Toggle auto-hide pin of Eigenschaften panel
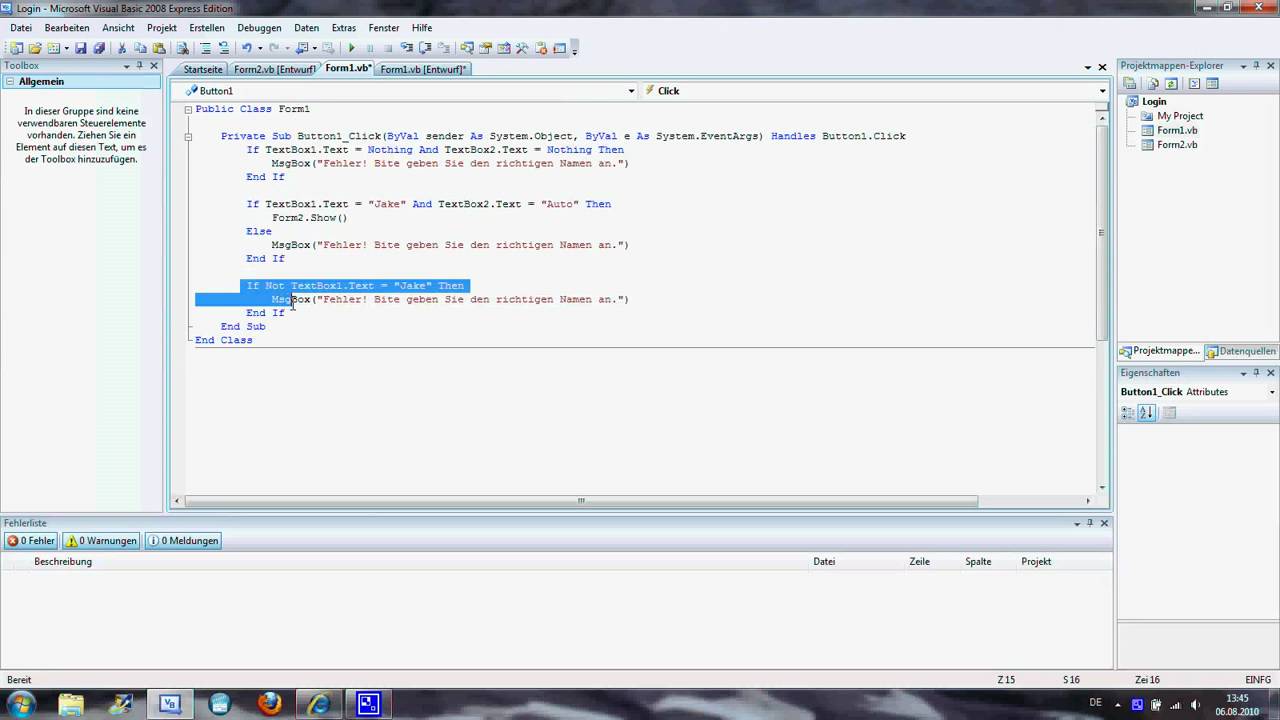Viewport: 1280px width, 720px height. coord(1257,373)
